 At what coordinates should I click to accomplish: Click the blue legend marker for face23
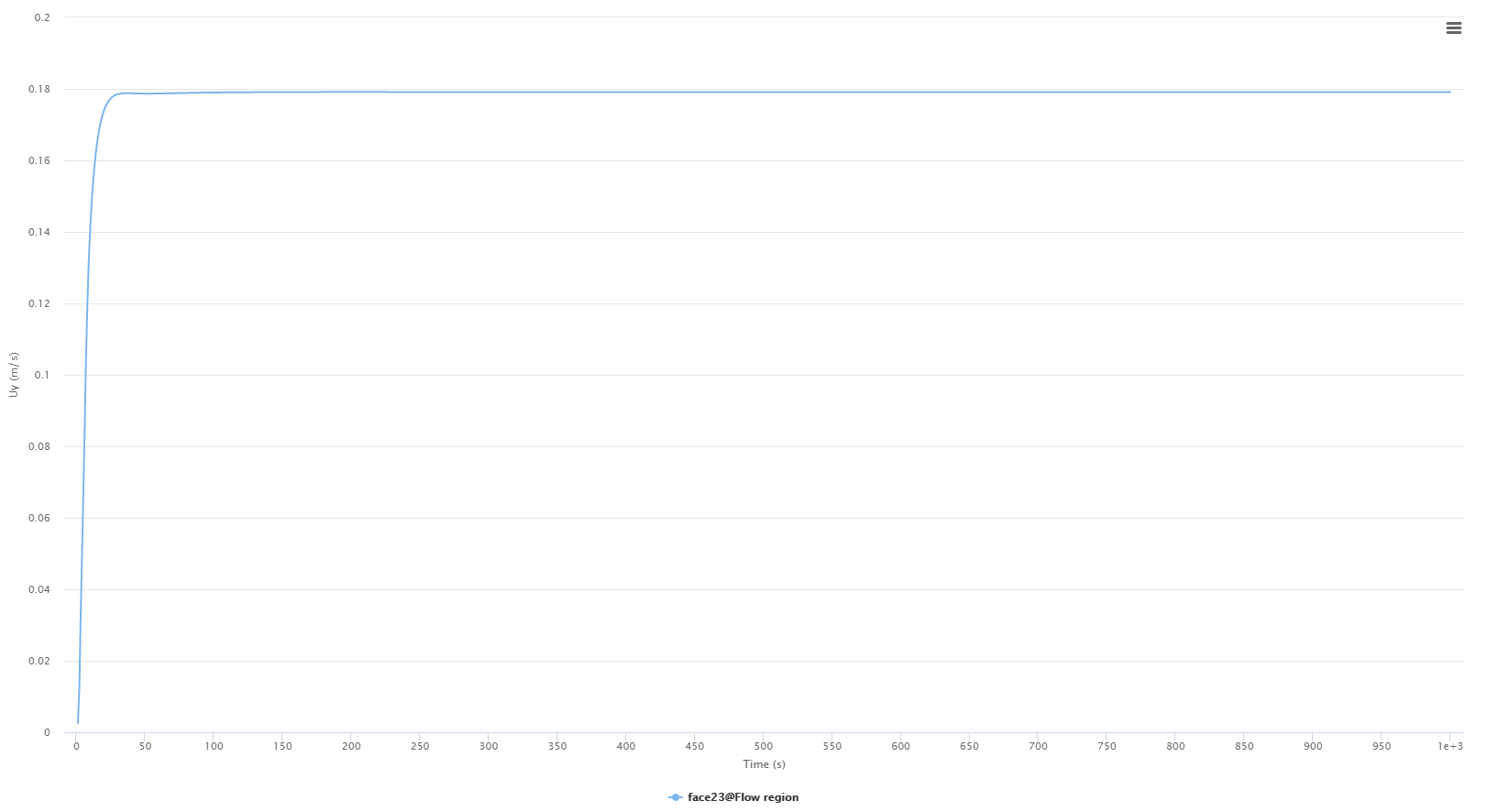point(676,797)
